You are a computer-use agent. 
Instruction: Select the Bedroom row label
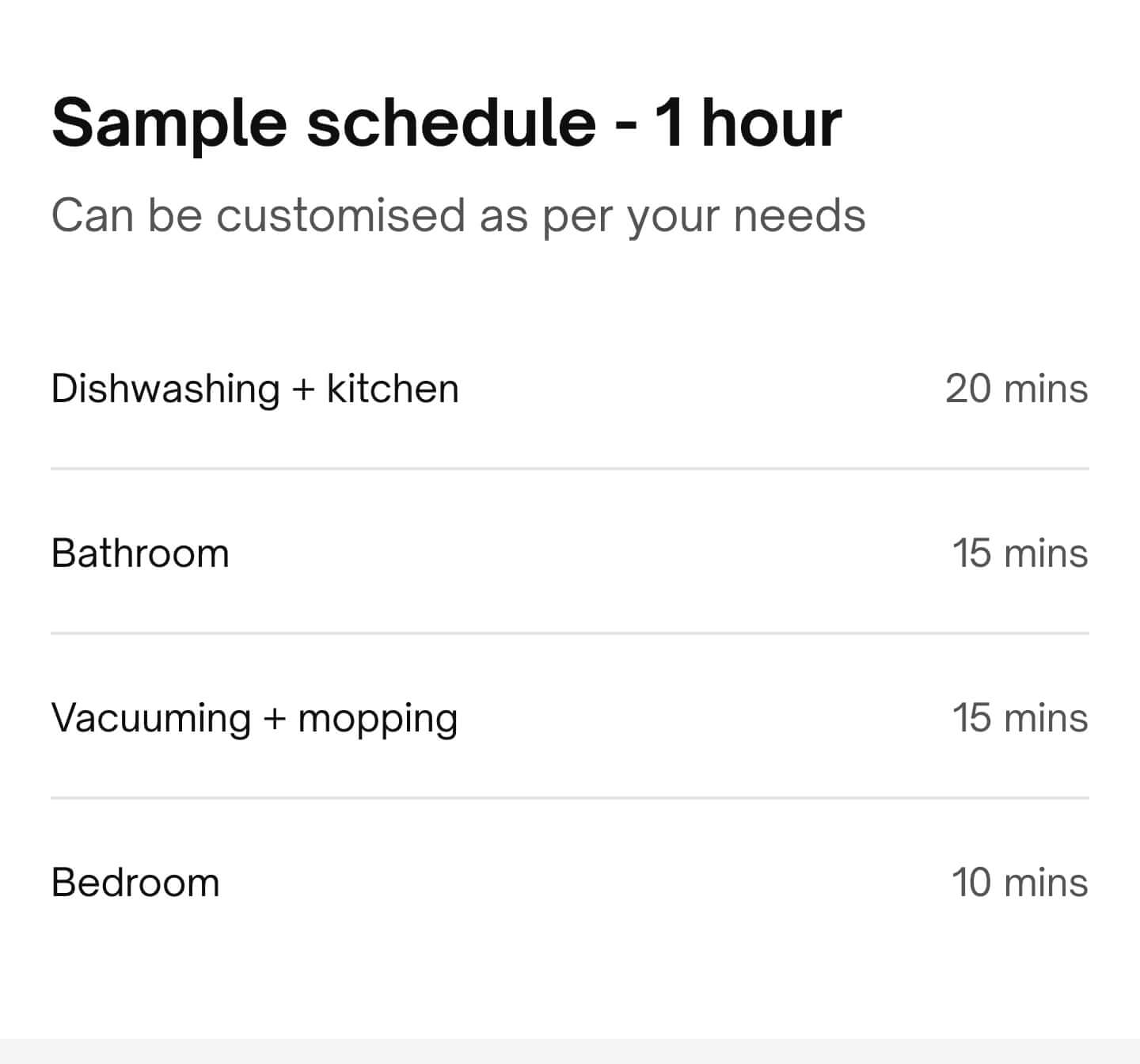135,883
